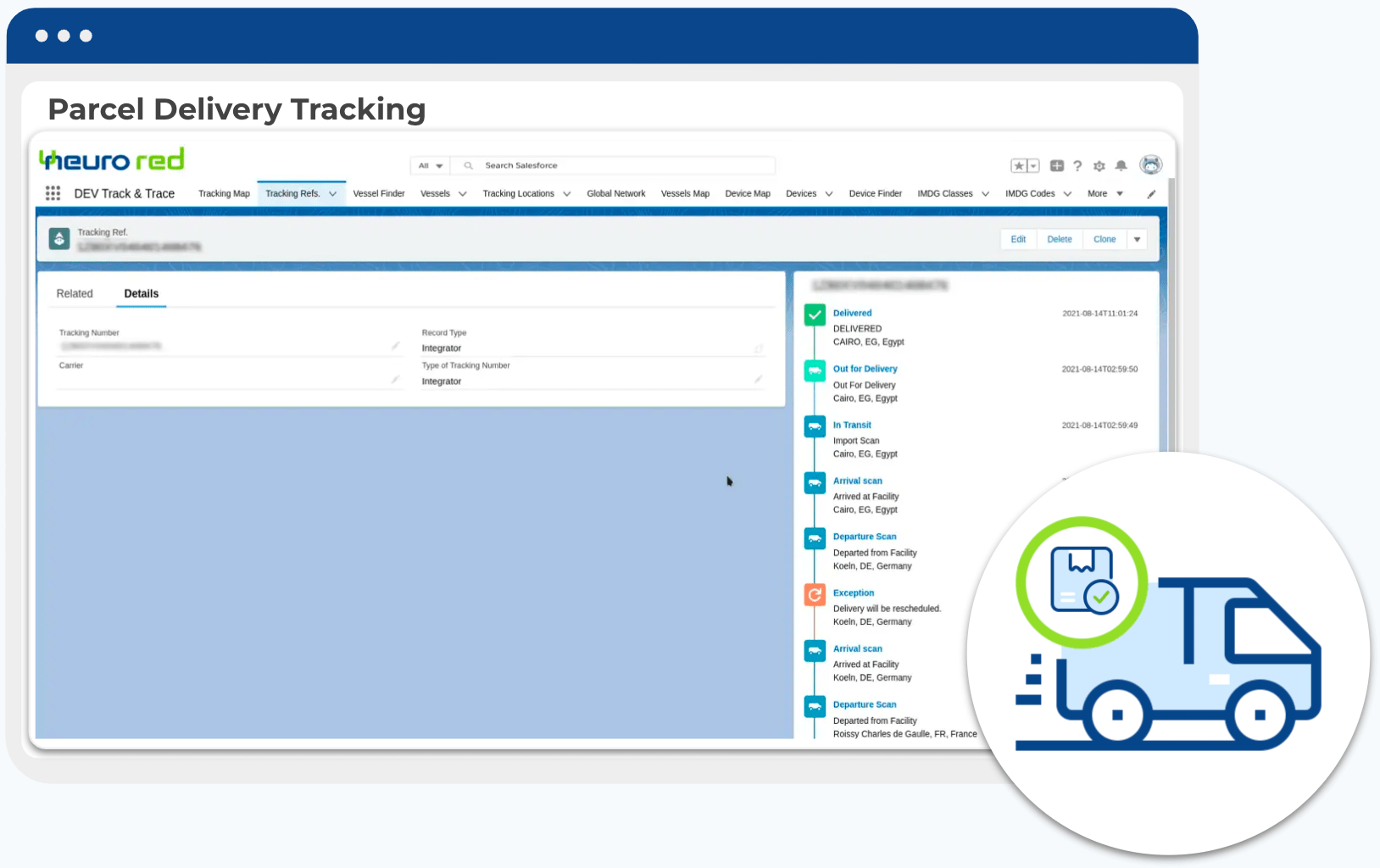Click the Edit button
1380x868 pixels.
point(1018,240)
